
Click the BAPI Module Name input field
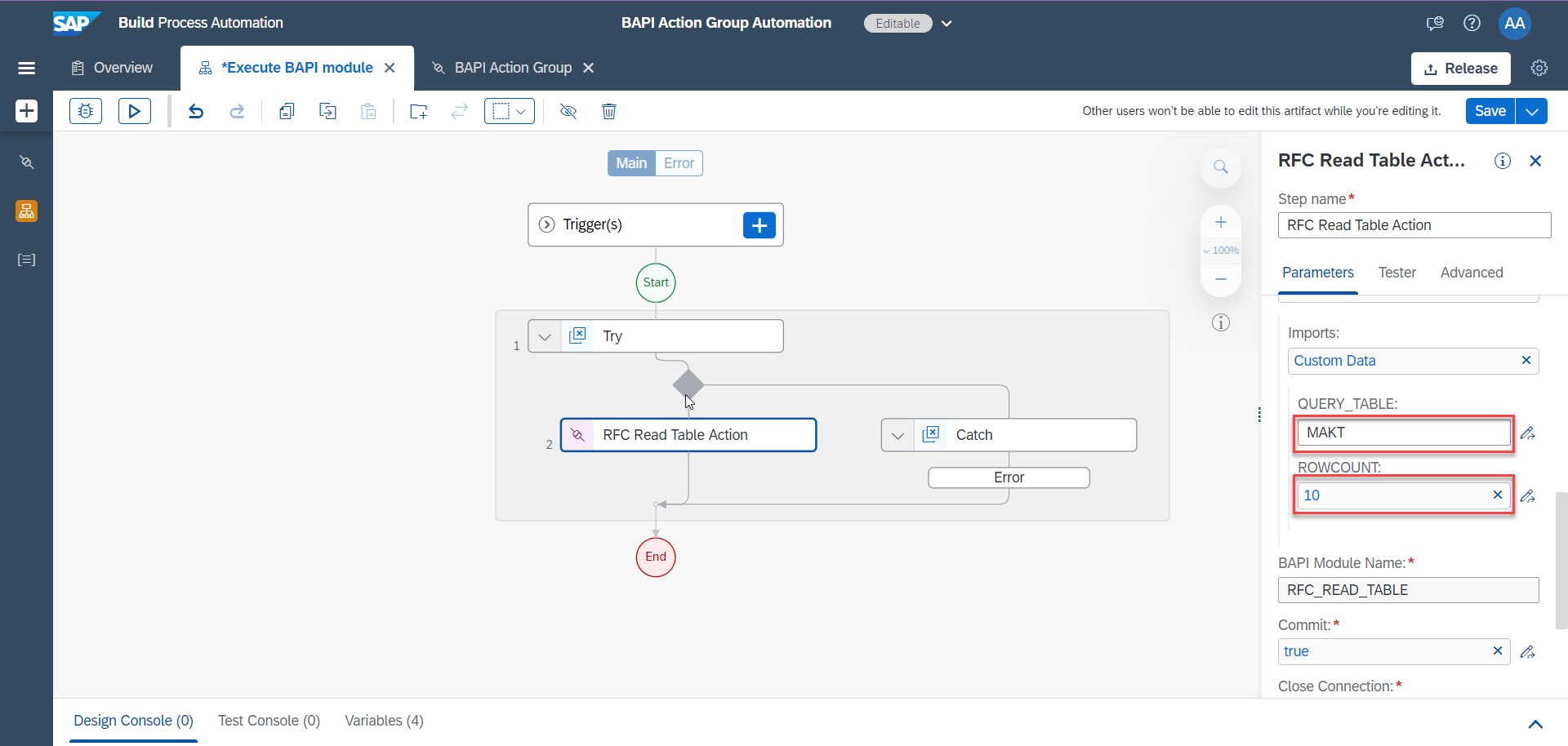click(x=1408, y=590)
